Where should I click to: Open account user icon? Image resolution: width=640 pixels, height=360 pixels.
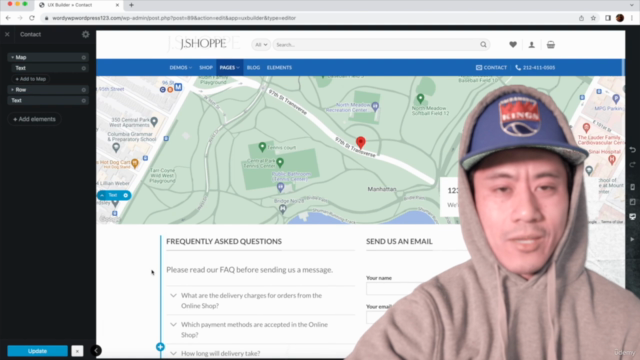(531, 45)
